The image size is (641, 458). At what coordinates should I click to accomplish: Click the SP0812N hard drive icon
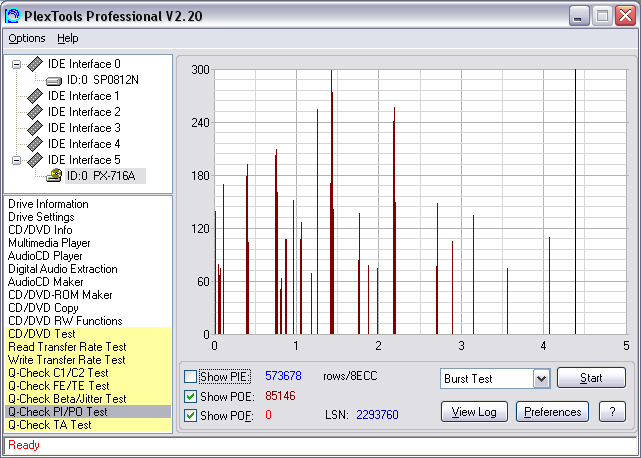pyautogui.click(x=54, y=81)
